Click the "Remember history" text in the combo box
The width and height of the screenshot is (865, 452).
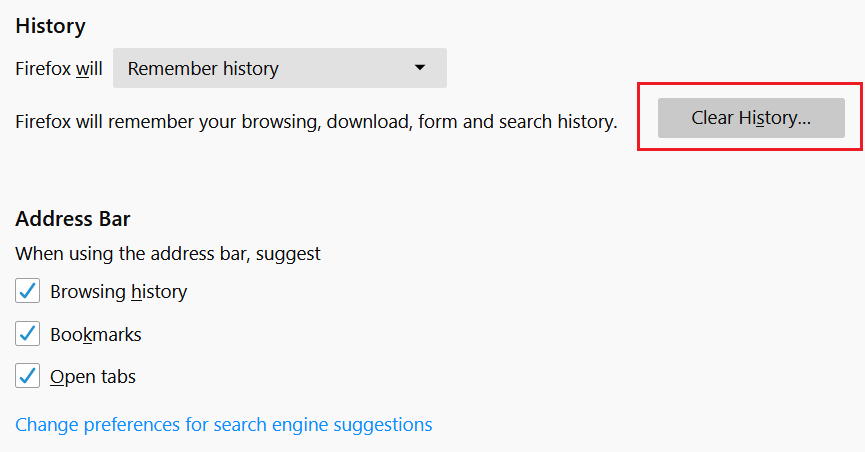tap(203, 69)
